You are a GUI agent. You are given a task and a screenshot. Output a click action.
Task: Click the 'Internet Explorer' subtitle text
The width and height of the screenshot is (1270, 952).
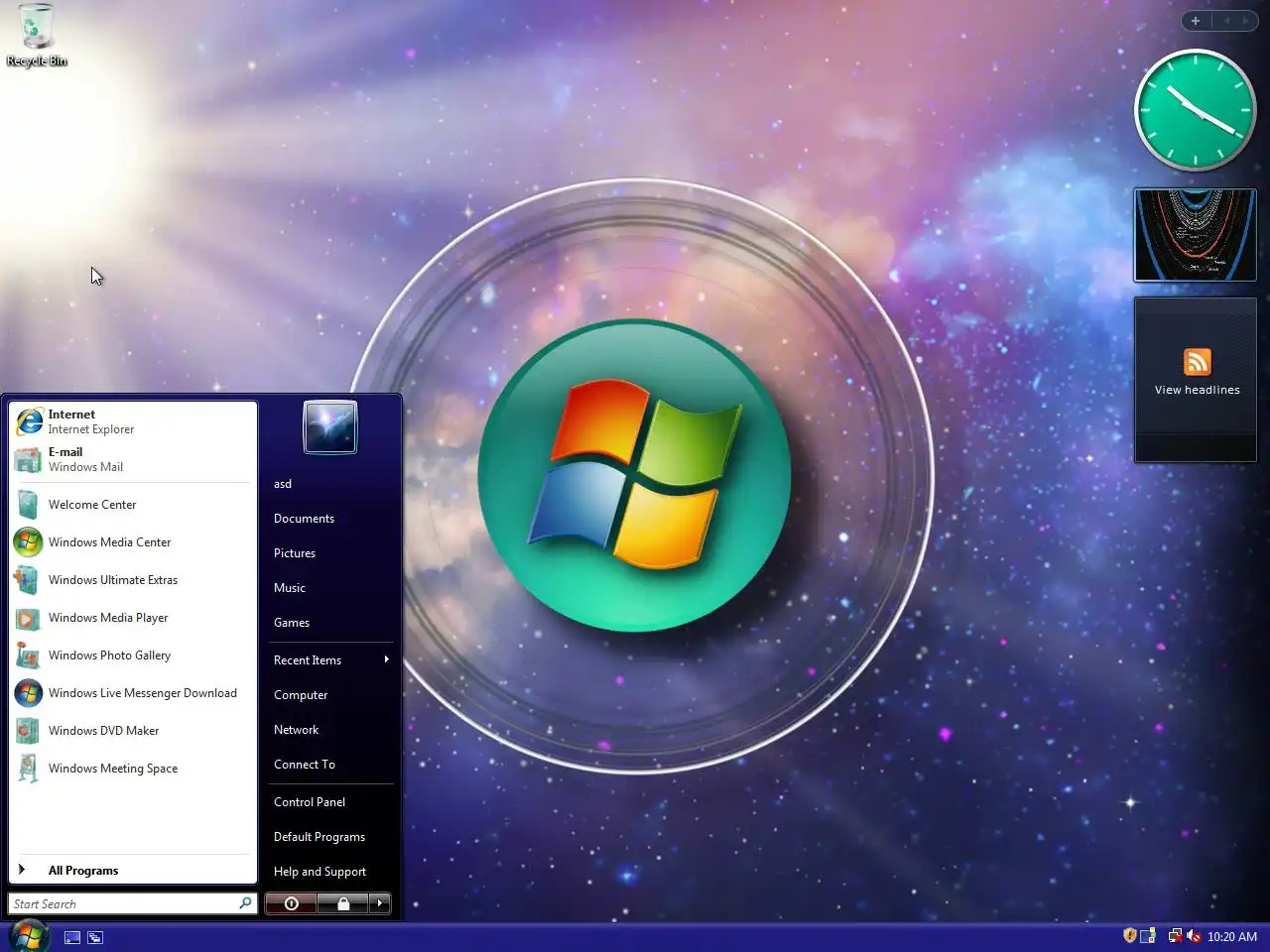[91, 429]
